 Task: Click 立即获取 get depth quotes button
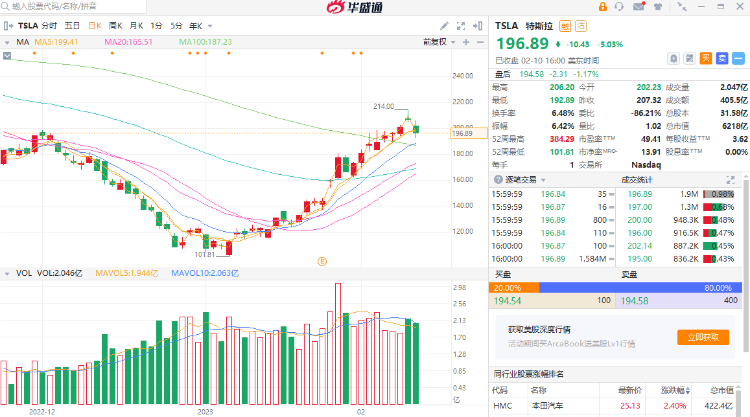click(x=703, y=337)
